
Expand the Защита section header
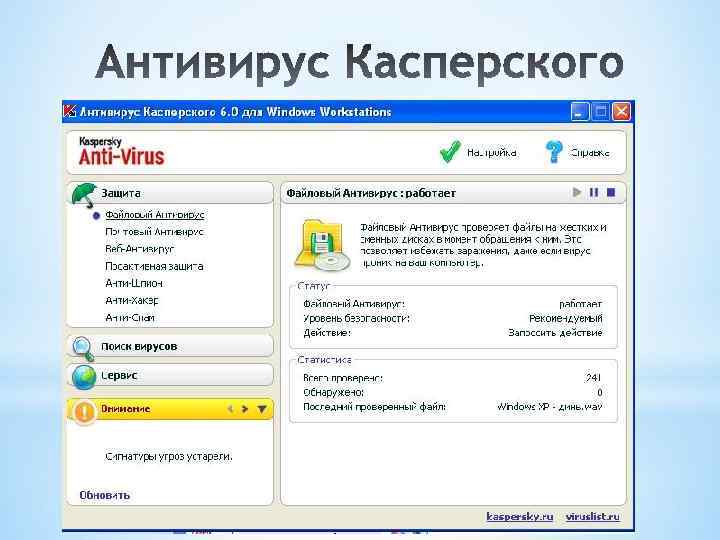[x=170, y=193]
